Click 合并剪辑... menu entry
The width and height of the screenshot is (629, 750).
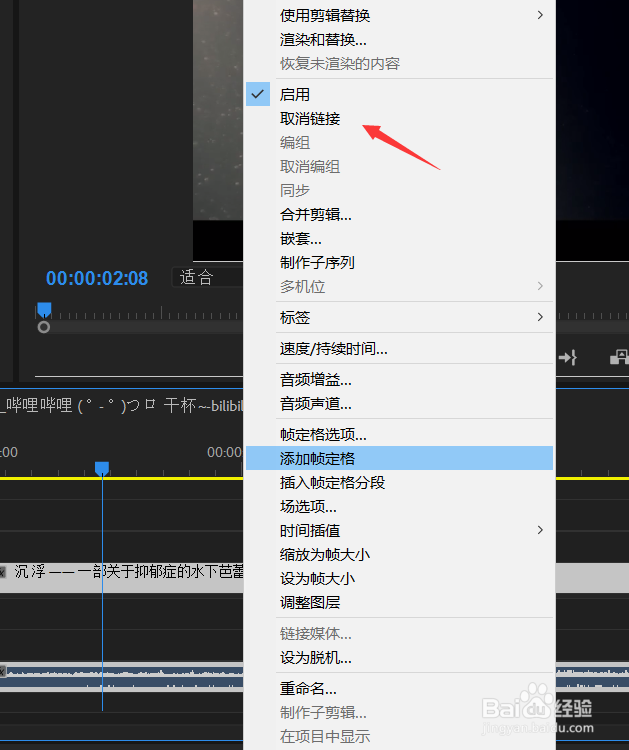tap(399, 214)
